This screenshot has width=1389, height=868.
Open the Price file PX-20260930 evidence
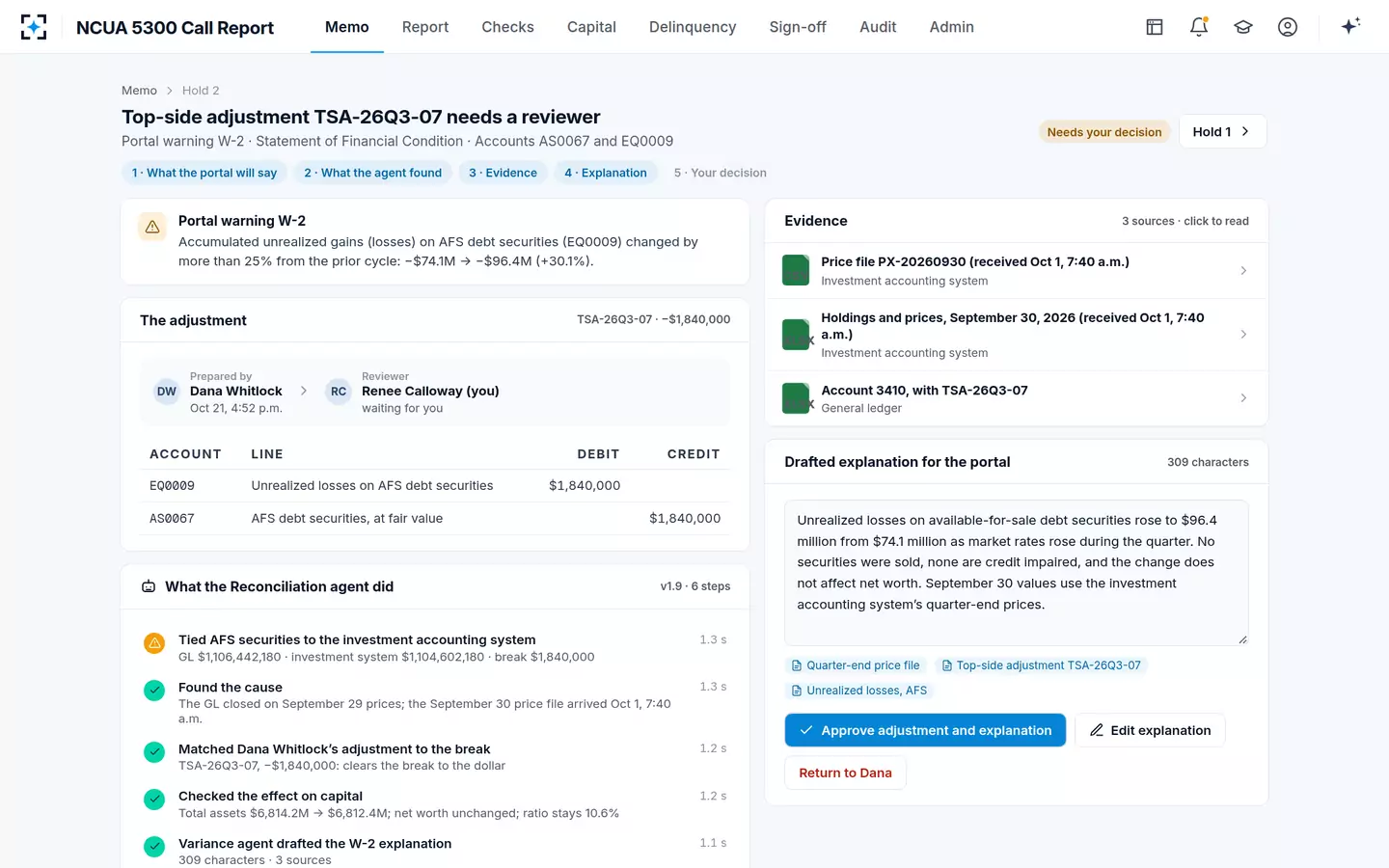pyautogui.click(x=1016, y=271)
